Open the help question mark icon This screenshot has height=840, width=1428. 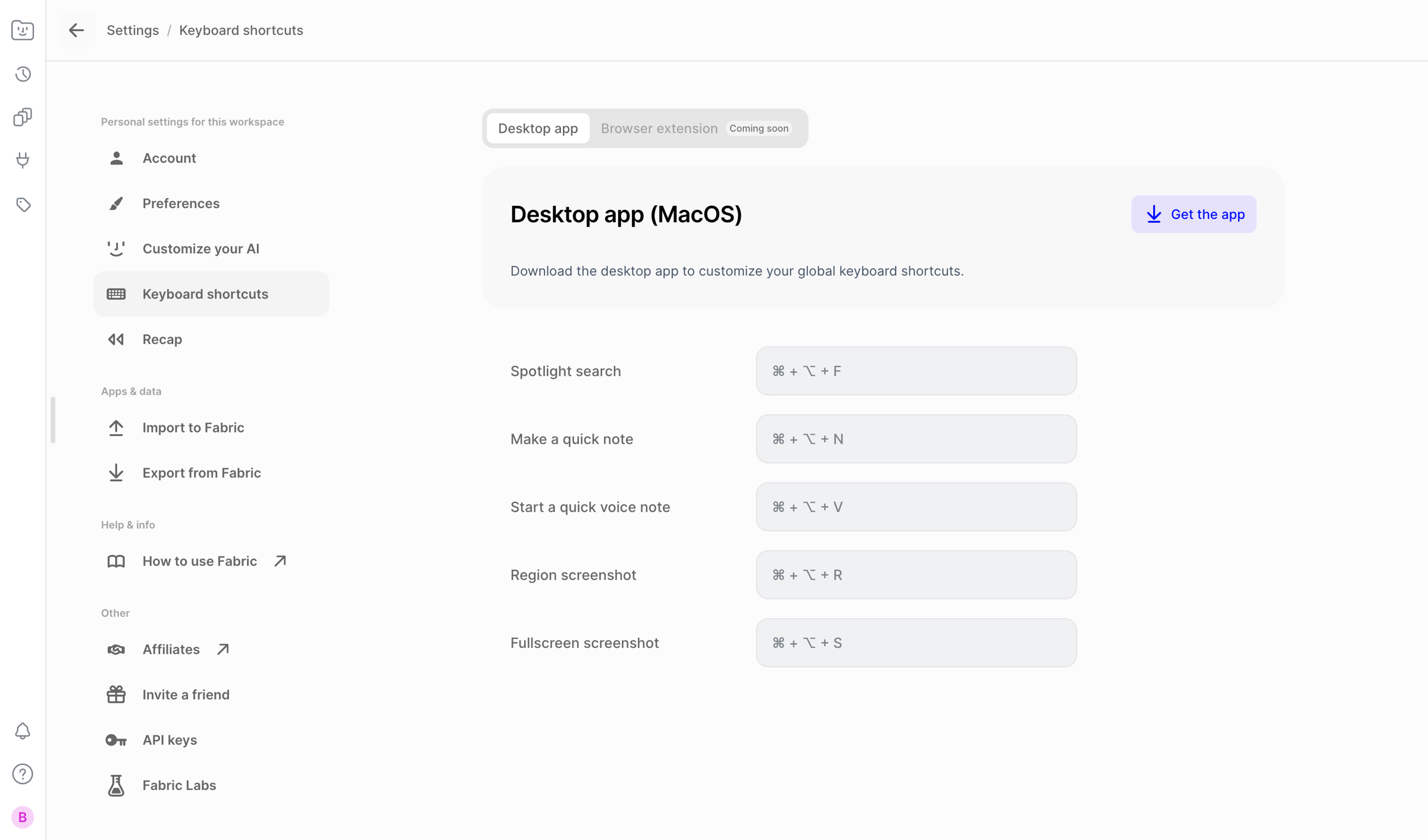23,774
